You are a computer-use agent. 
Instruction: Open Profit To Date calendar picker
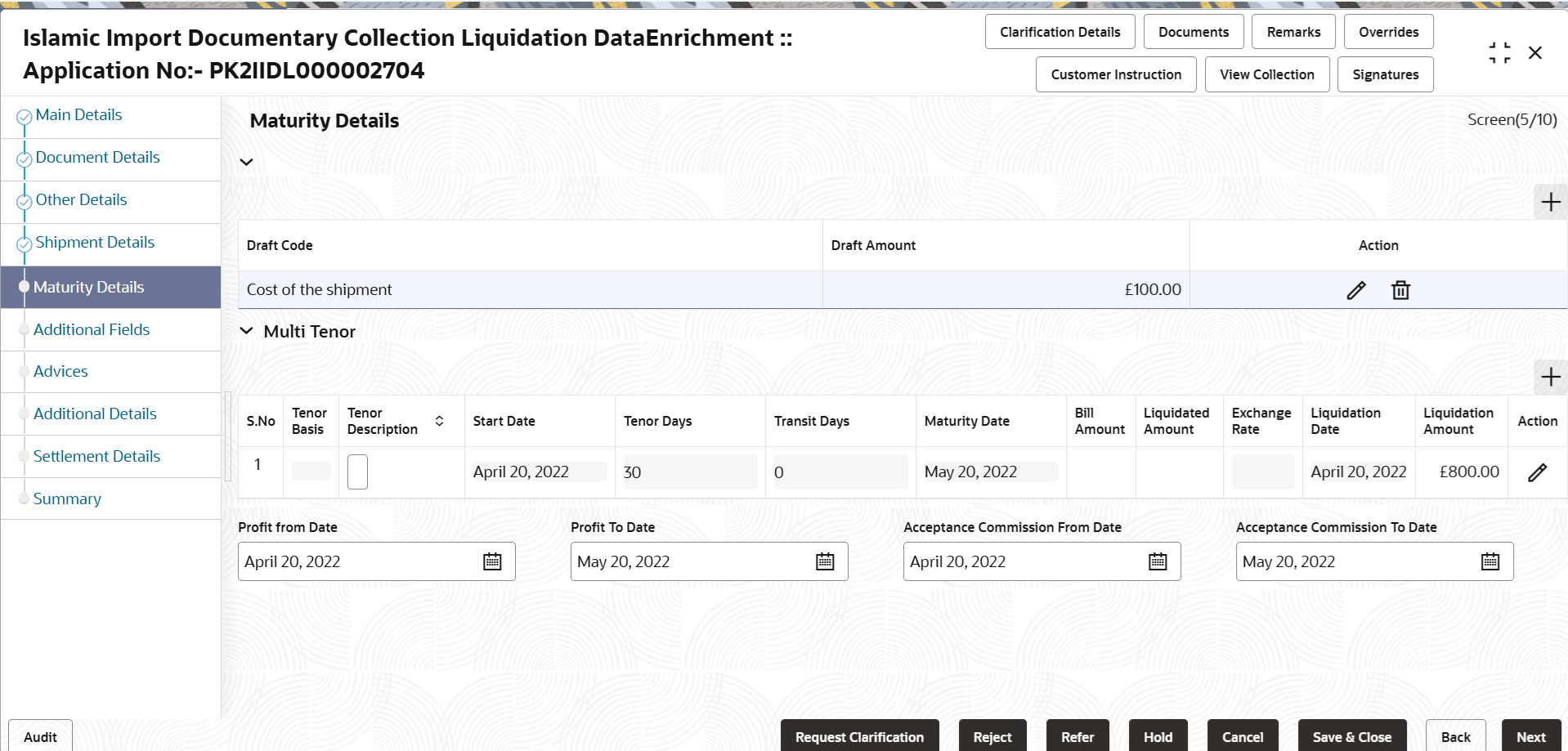pos(825,561)
